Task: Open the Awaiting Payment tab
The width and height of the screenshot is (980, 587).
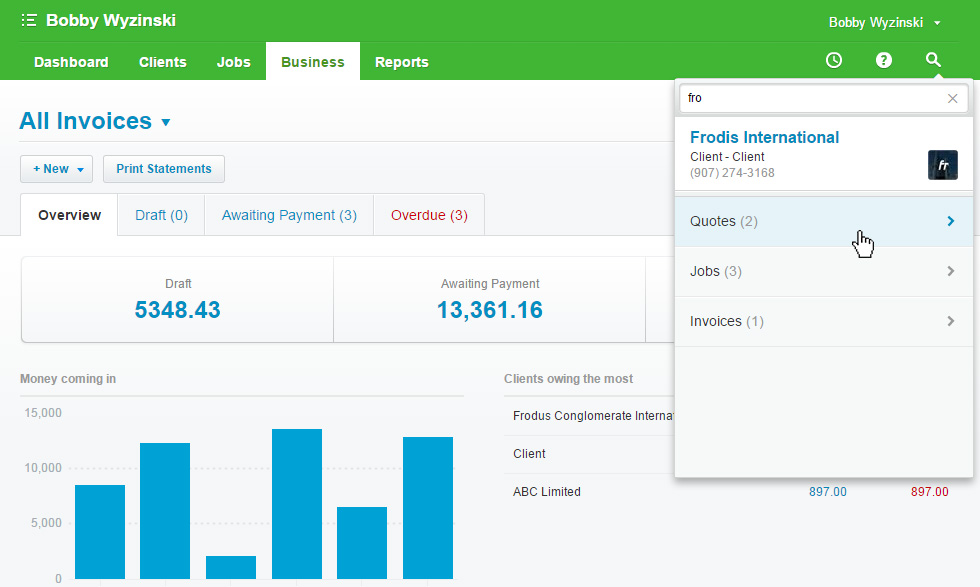Action: pos(288,214)
